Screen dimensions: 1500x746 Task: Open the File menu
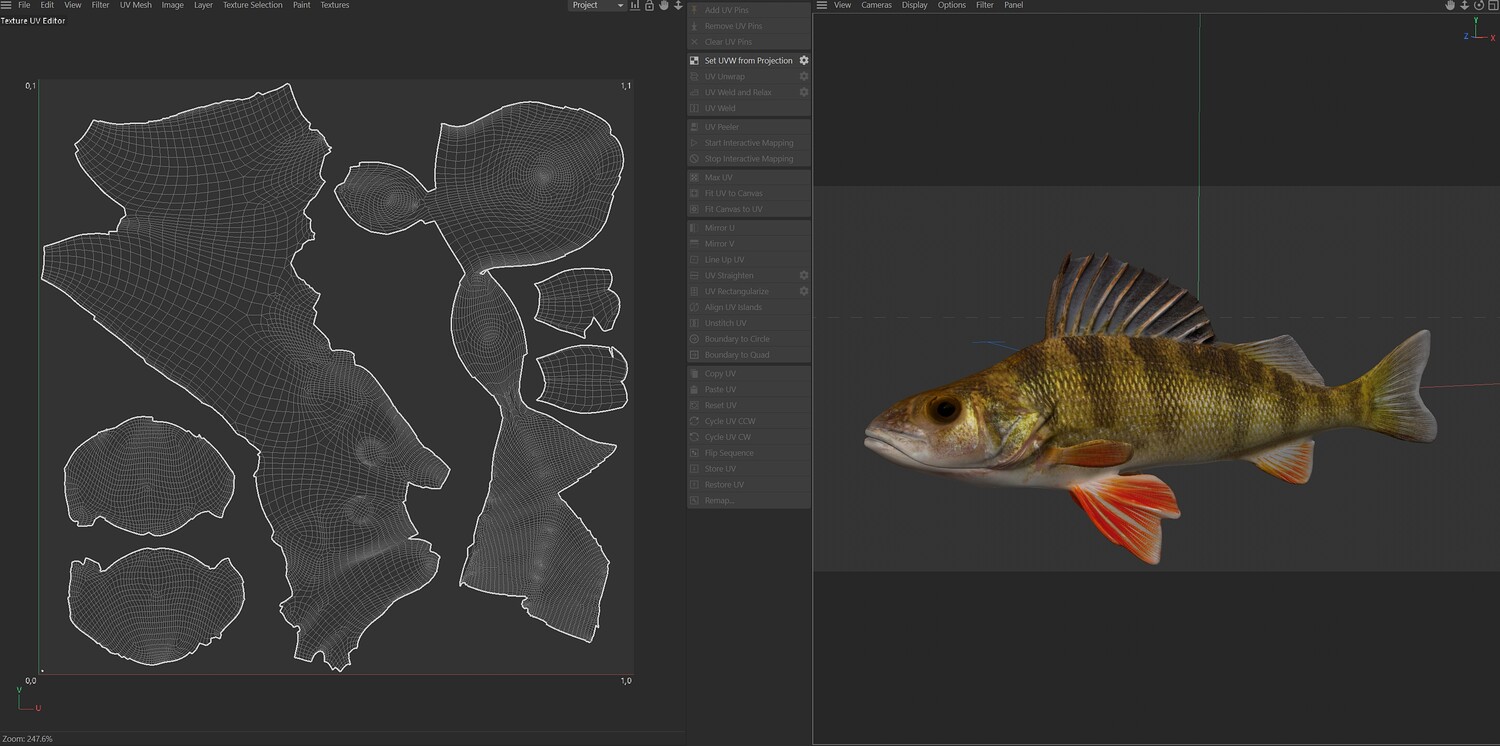click(x=24, y=5)
